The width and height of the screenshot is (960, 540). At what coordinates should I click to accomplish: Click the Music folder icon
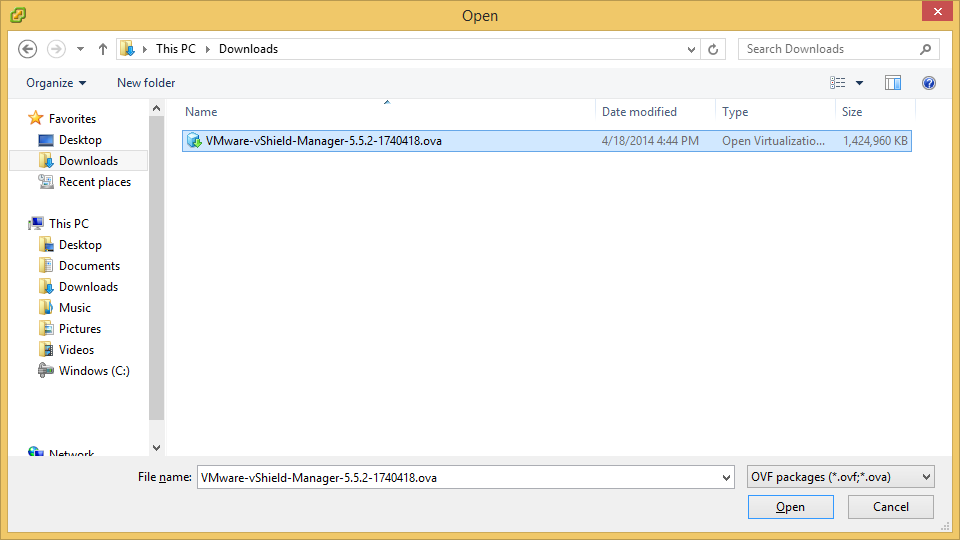[x=46, y=307]
